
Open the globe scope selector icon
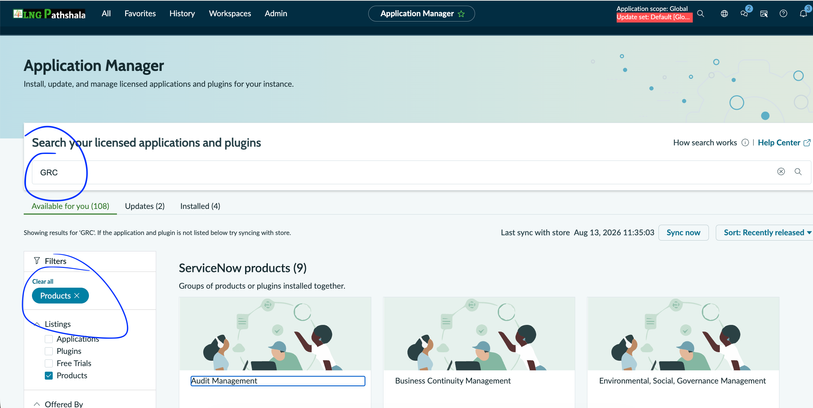coord(724,14)
